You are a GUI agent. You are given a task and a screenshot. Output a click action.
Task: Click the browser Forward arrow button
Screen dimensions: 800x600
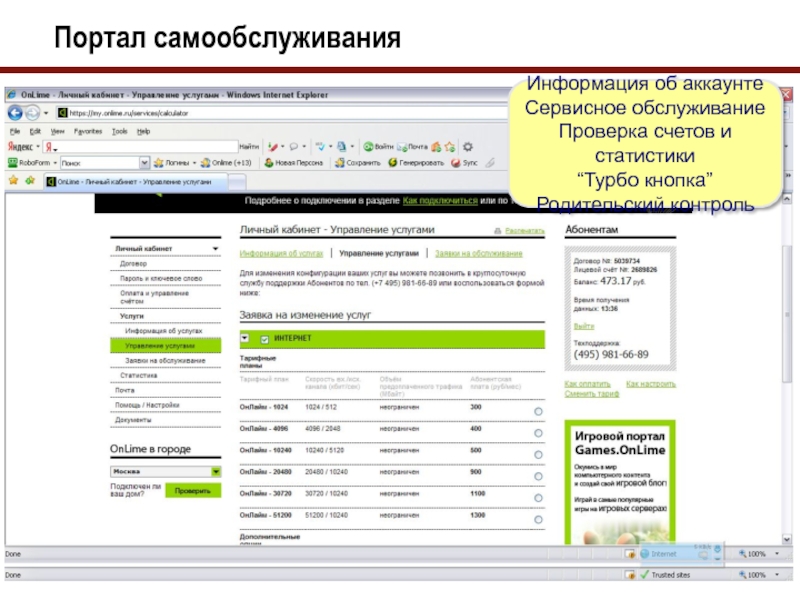click(x=33, y=113)
